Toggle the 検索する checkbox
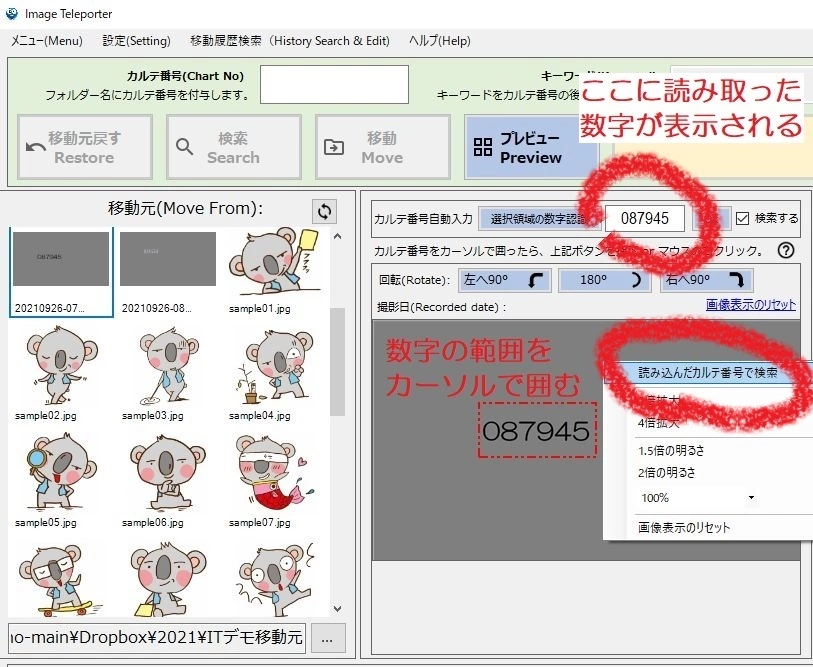The width and height of the screenshot is (813, 667). click(x=742, y=218)
